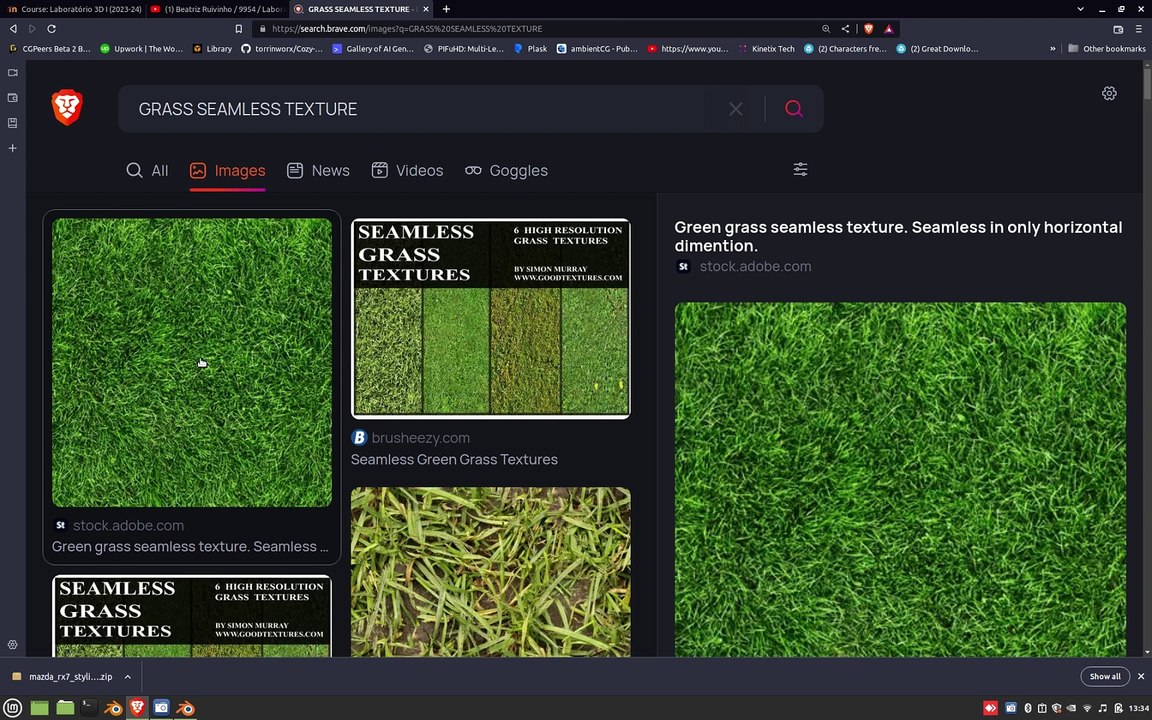Viewport: 1152px width, 720px height.
Task: Expand download options for mazda_rx7 zip
Action: pos(128,677)
